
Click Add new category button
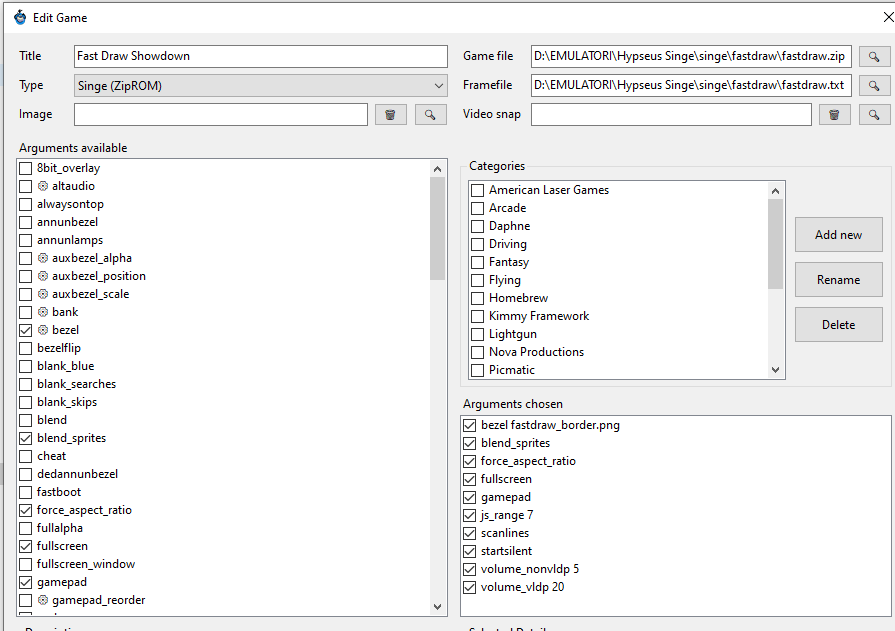point(838,235)
